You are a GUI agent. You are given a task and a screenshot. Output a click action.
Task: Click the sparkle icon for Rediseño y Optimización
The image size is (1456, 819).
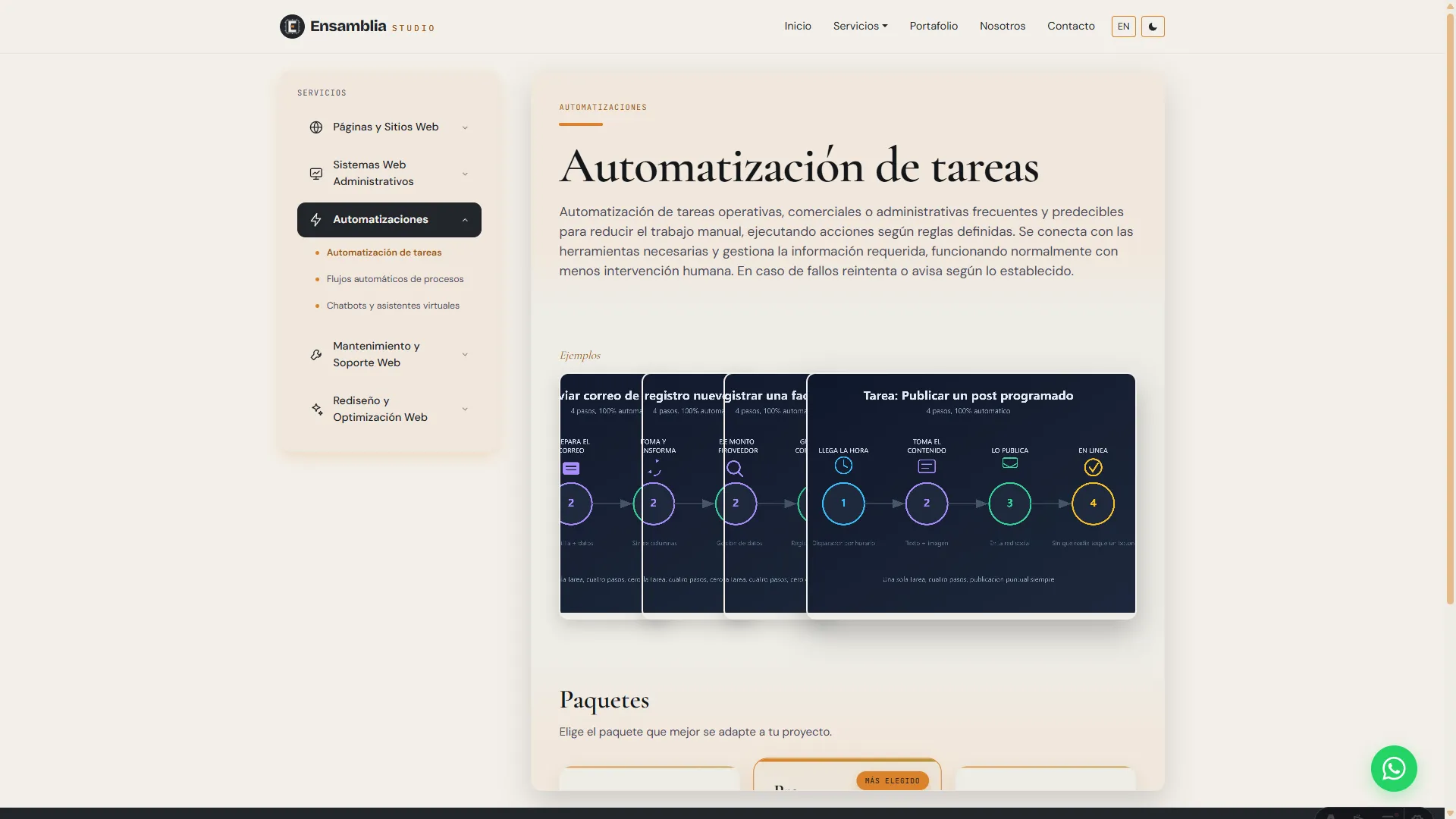click(x=317, y=409)
